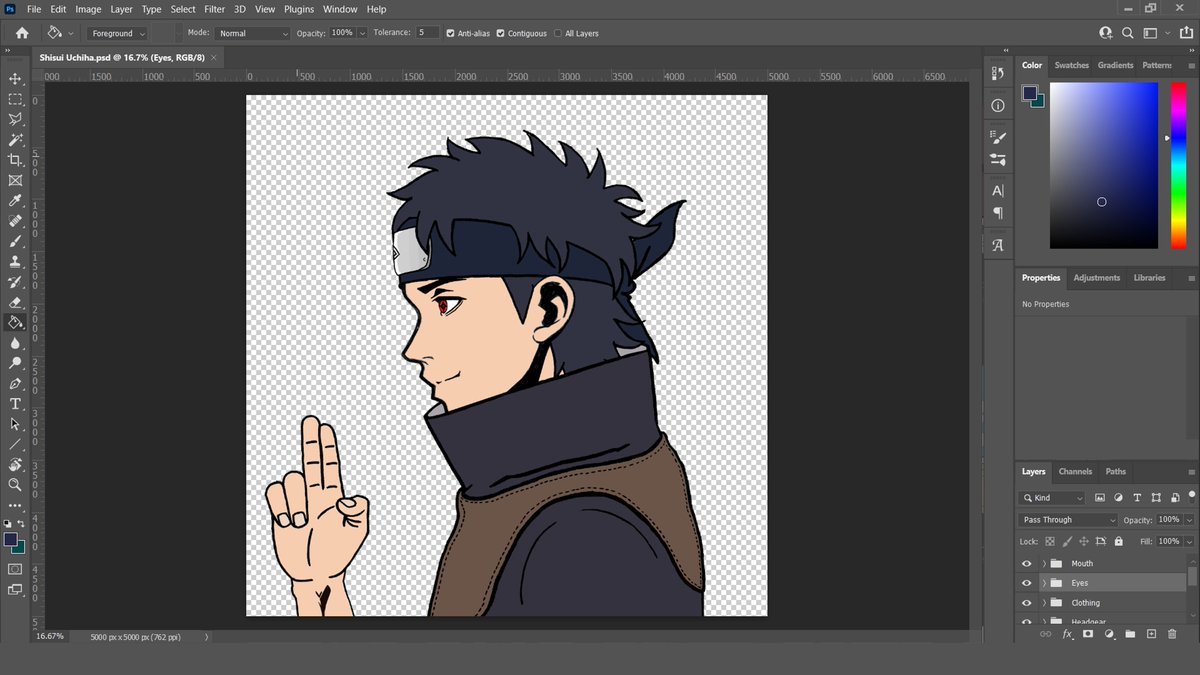
Task: Expand the Clothing layer group
Action: (1044, 603)
